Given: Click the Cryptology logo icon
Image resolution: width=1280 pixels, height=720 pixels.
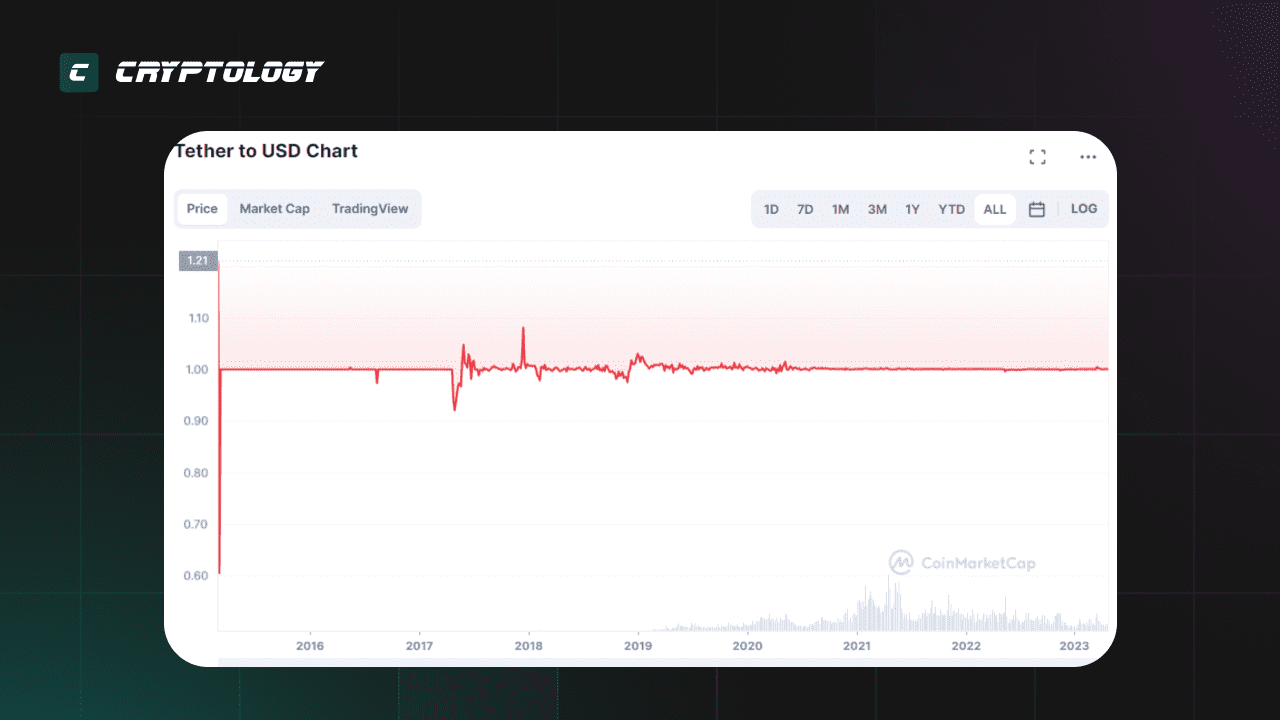Looking at the screenshot, I should [79, 72].
